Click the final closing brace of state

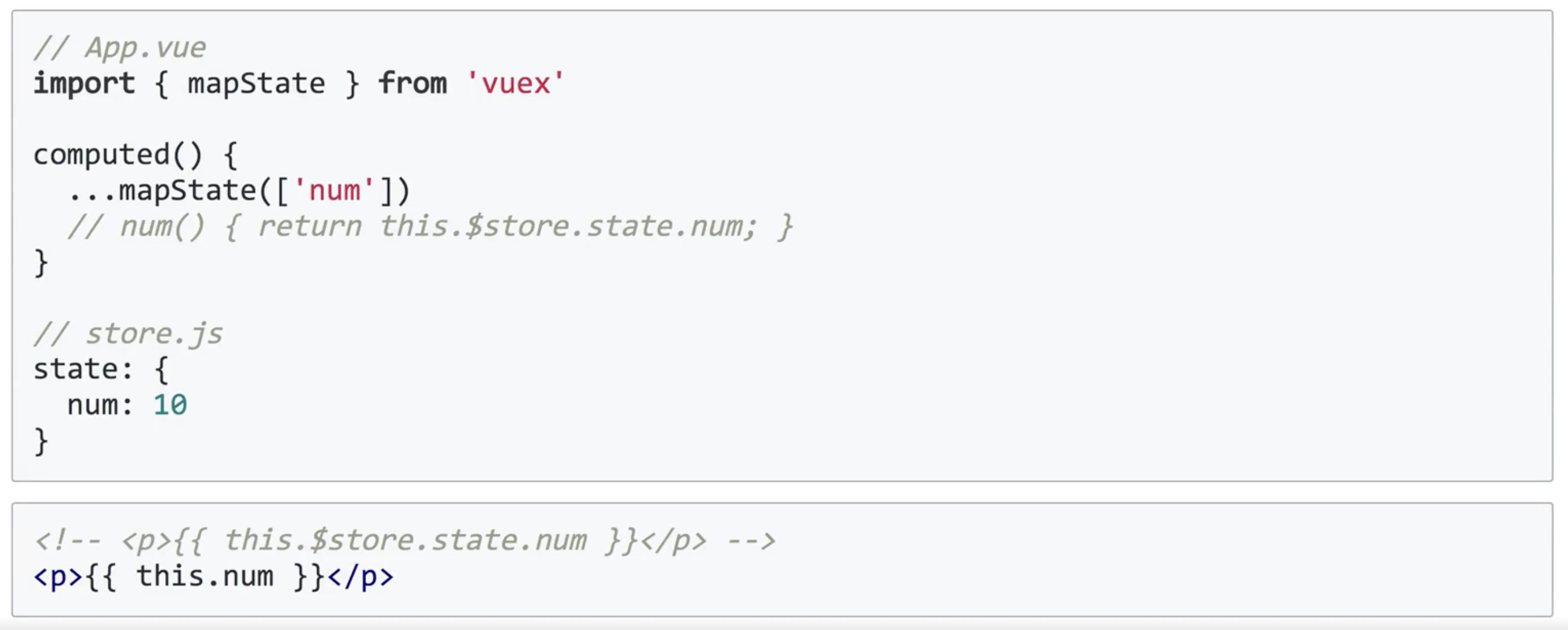tap(41, 441)
